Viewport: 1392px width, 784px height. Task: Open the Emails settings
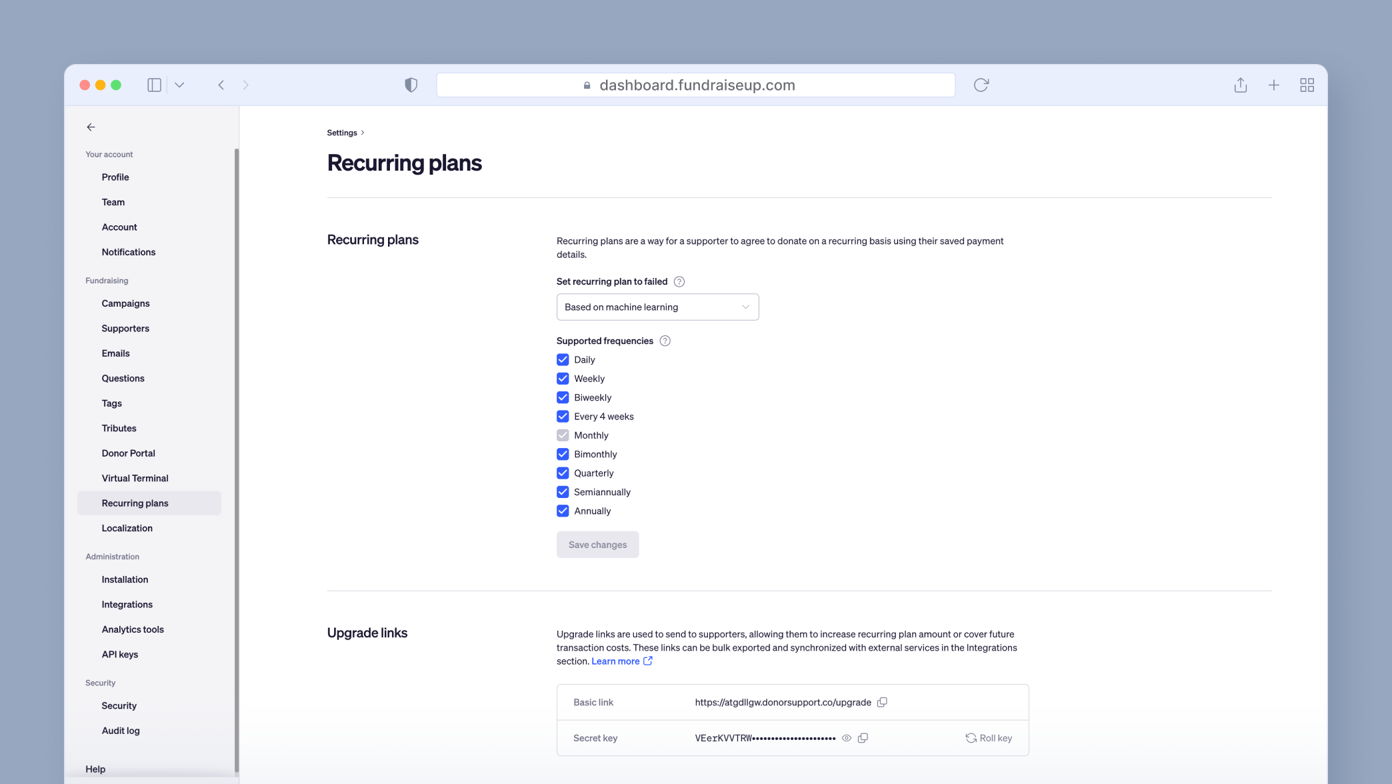pos(115,353)
